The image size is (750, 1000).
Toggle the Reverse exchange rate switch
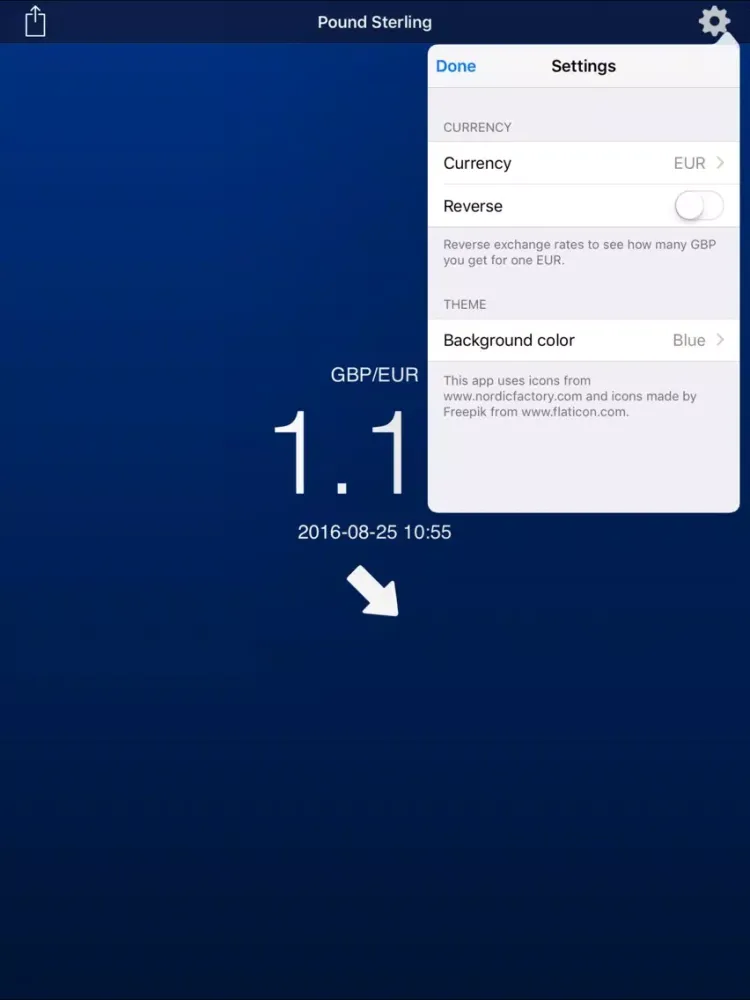[x=699, y=206]
